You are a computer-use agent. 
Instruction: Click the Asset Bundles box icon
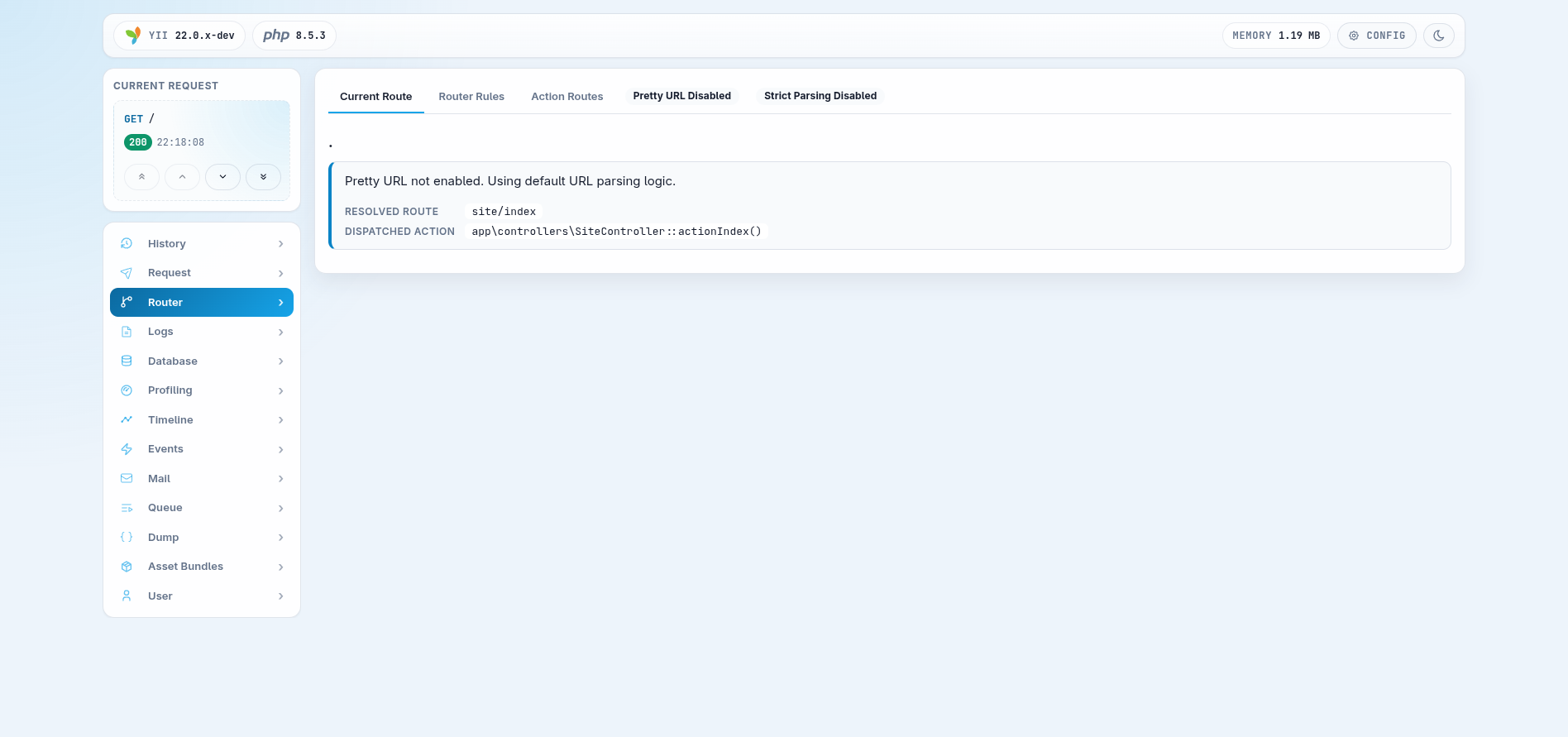coord(127,567)
